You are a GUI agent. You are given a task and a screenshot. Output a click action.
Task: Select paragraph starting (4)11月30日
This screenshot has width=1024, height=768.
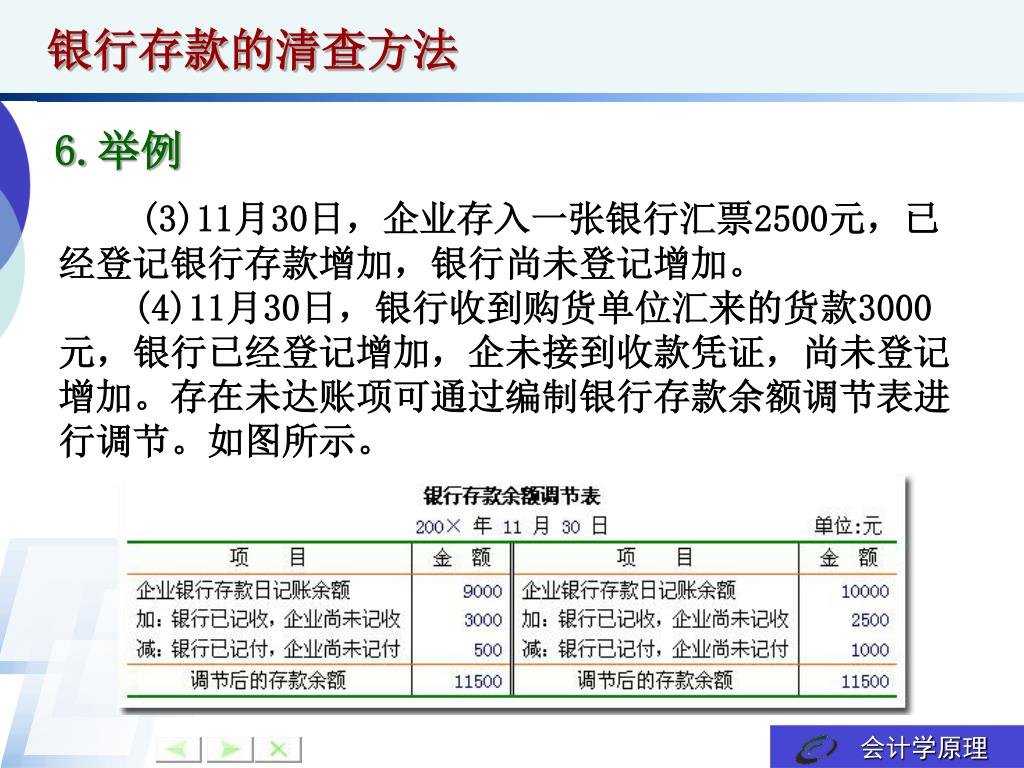(504, 374)
